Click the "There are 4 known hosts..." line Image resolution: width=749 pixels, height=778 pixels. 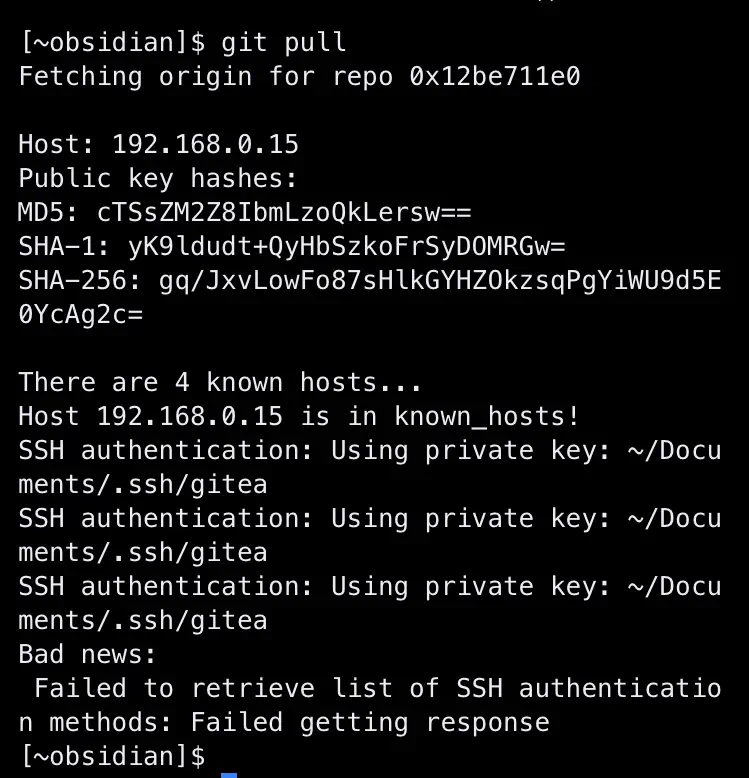(220, 382)
